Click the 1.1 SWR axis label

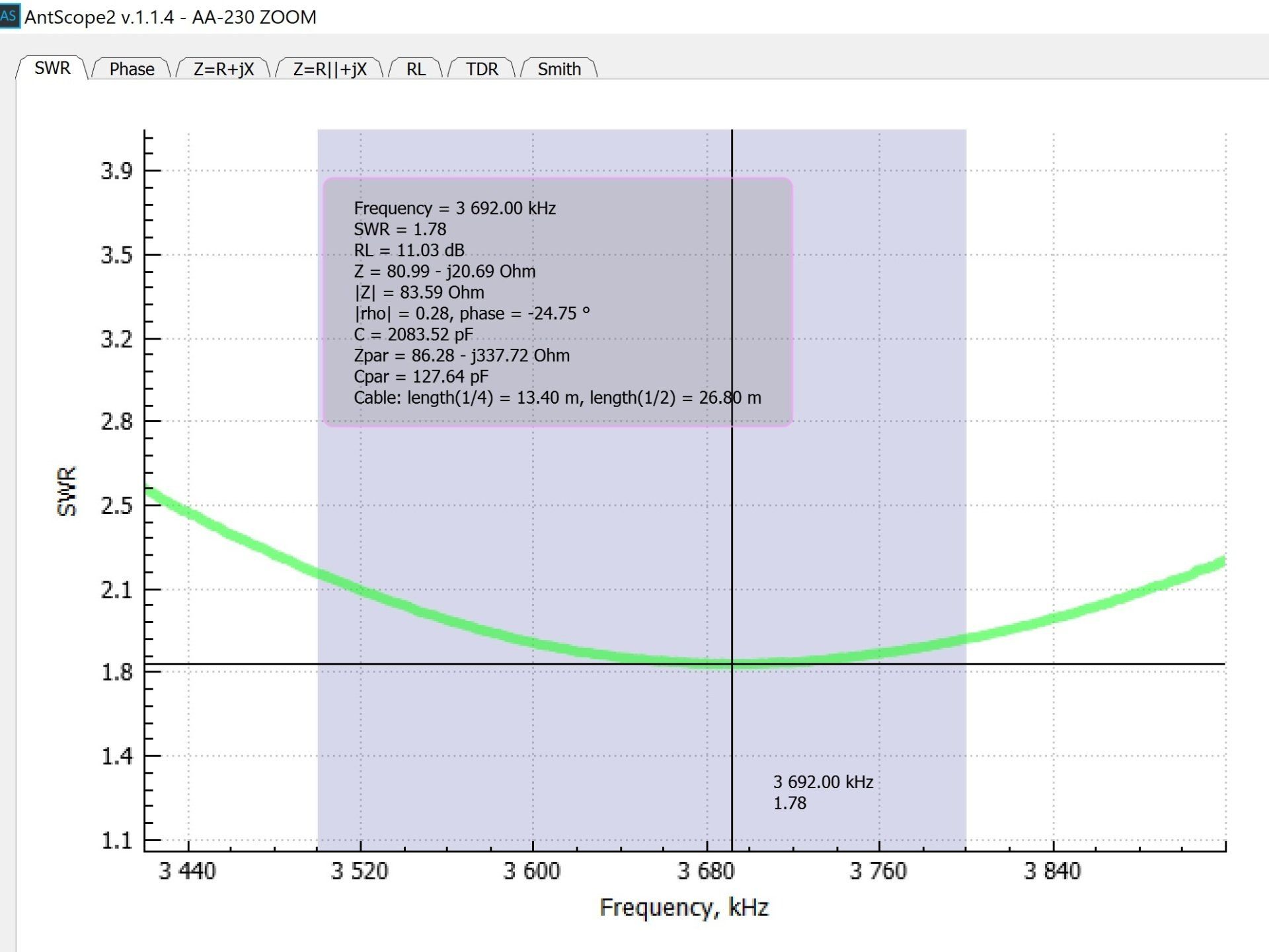[116, 841]
